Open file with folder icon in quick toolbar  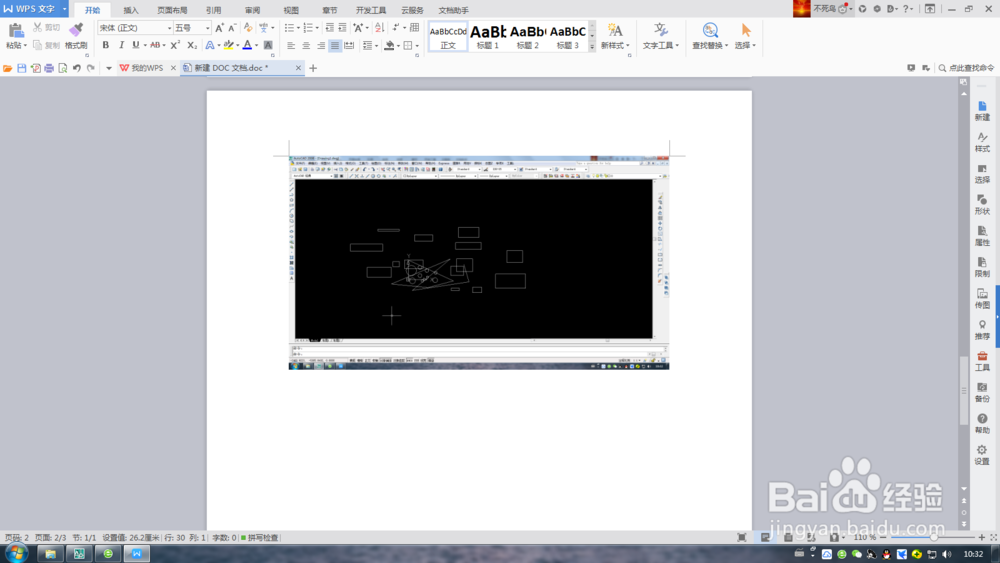[8, 68]
